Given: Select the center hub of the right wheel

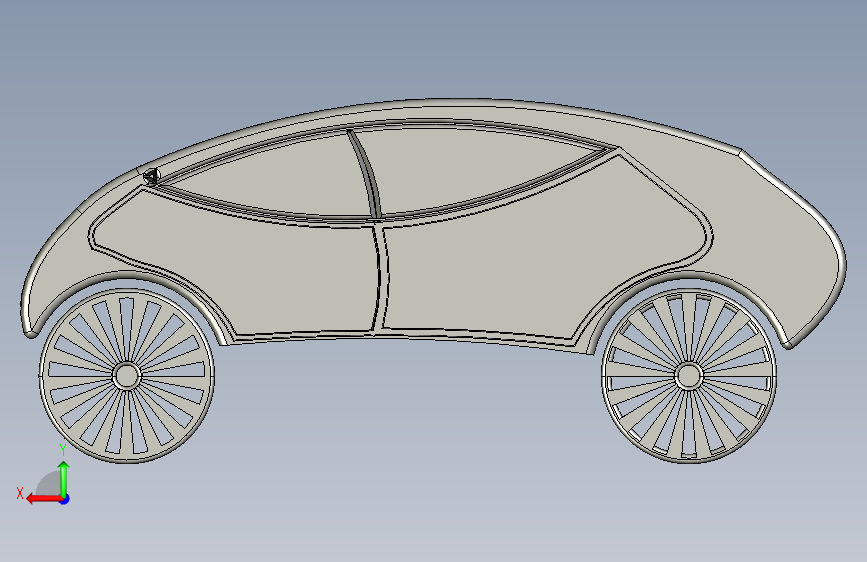Looking at the screenshot, I should click(x=688, y=376).
